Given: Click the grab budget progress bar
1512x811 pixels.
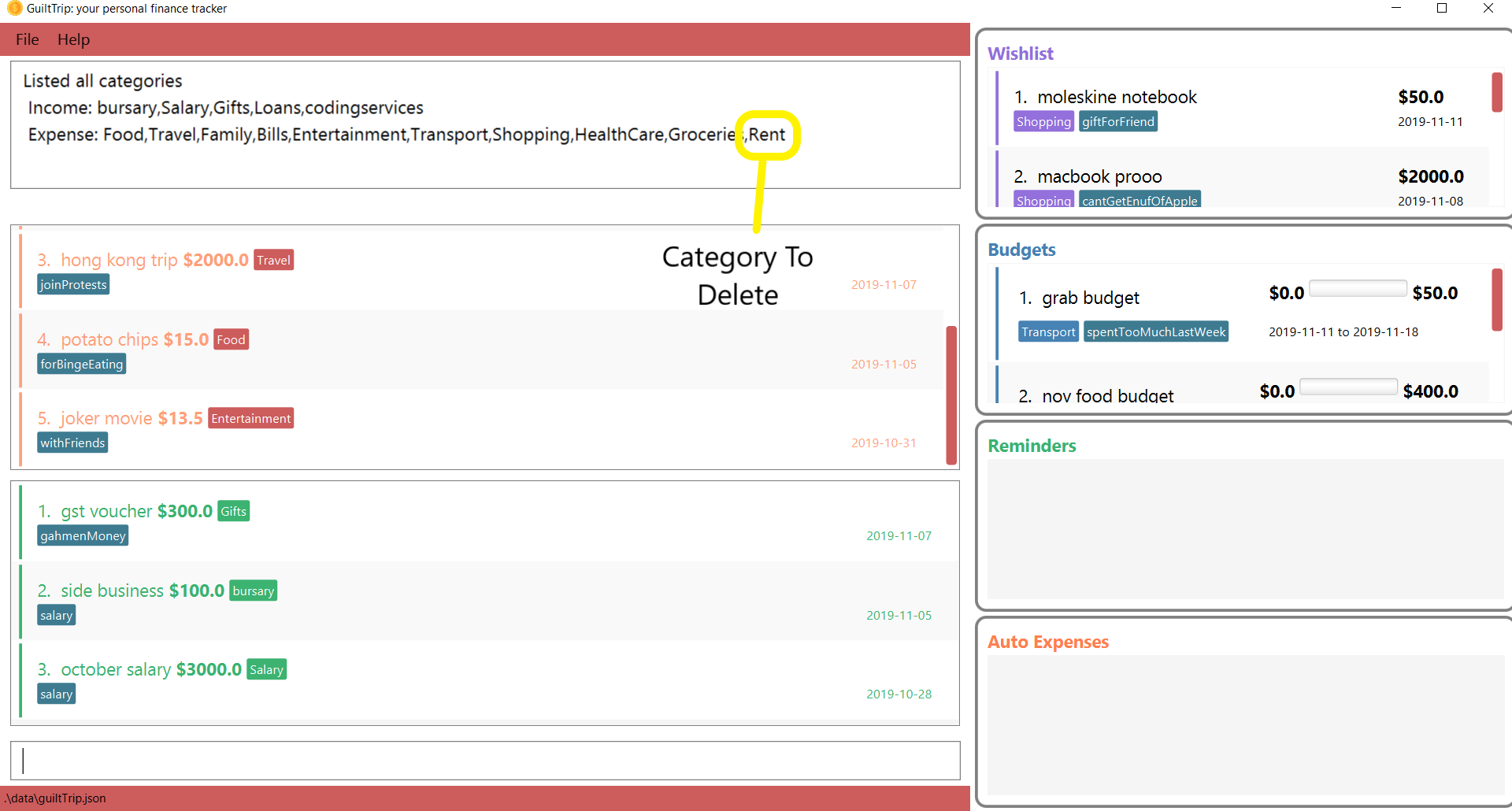Looking at the screenshot, I should (x=1358, y=288).
